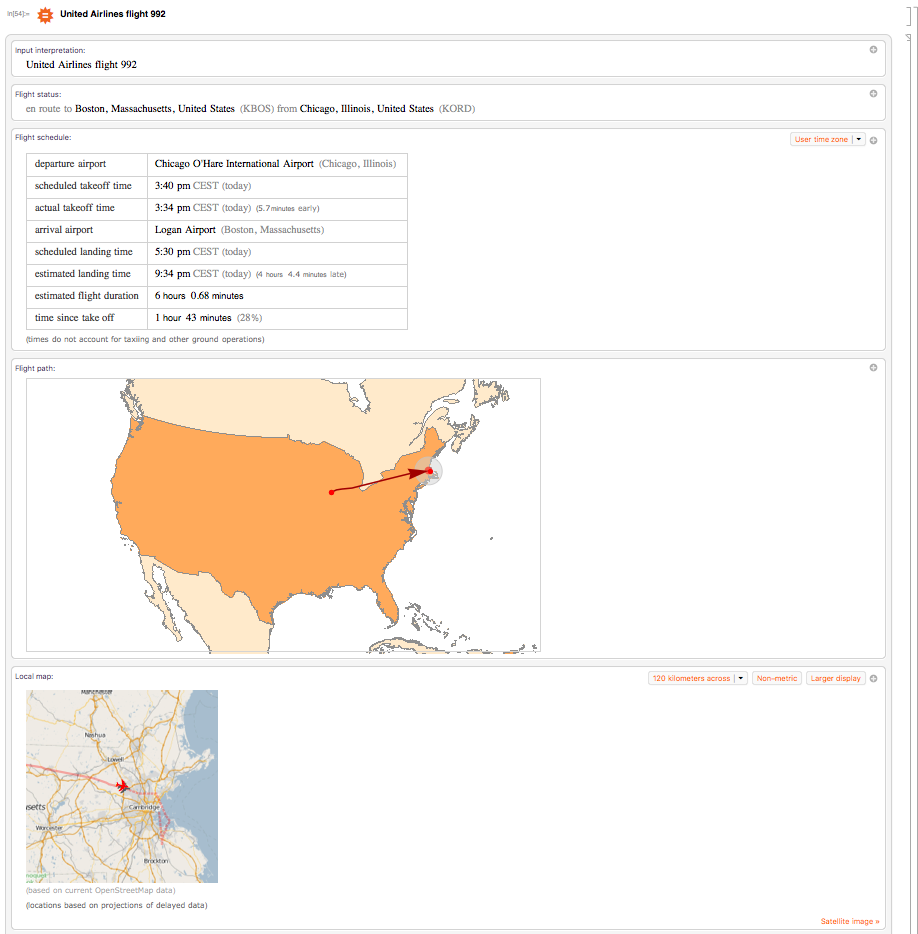Click the plus icon beside User time zone
The width and height of the screenshot is (918, 934).
point(873,141)
